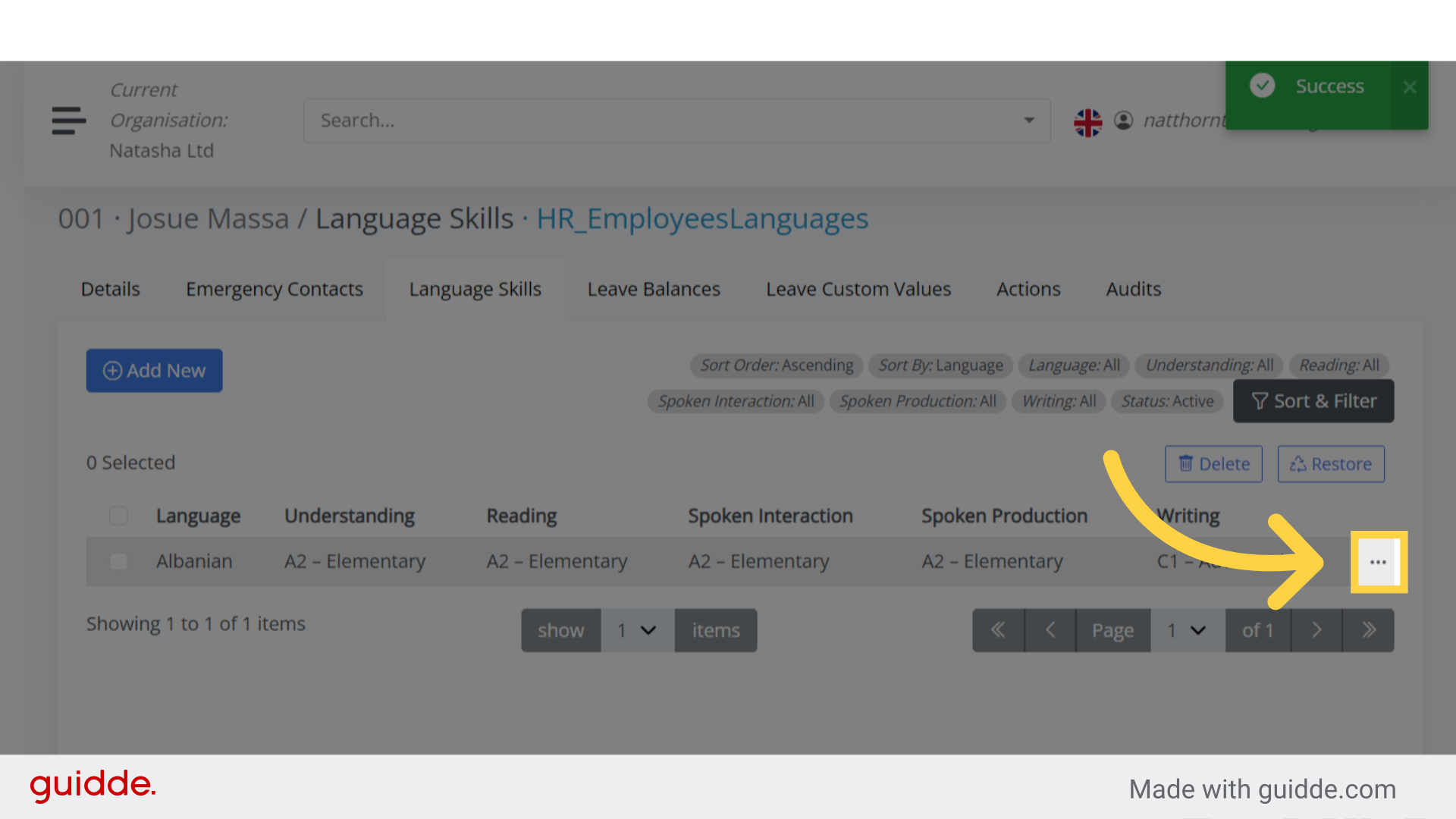Go to the first page
1456x819 pixels.
click(x=998, y=630)
